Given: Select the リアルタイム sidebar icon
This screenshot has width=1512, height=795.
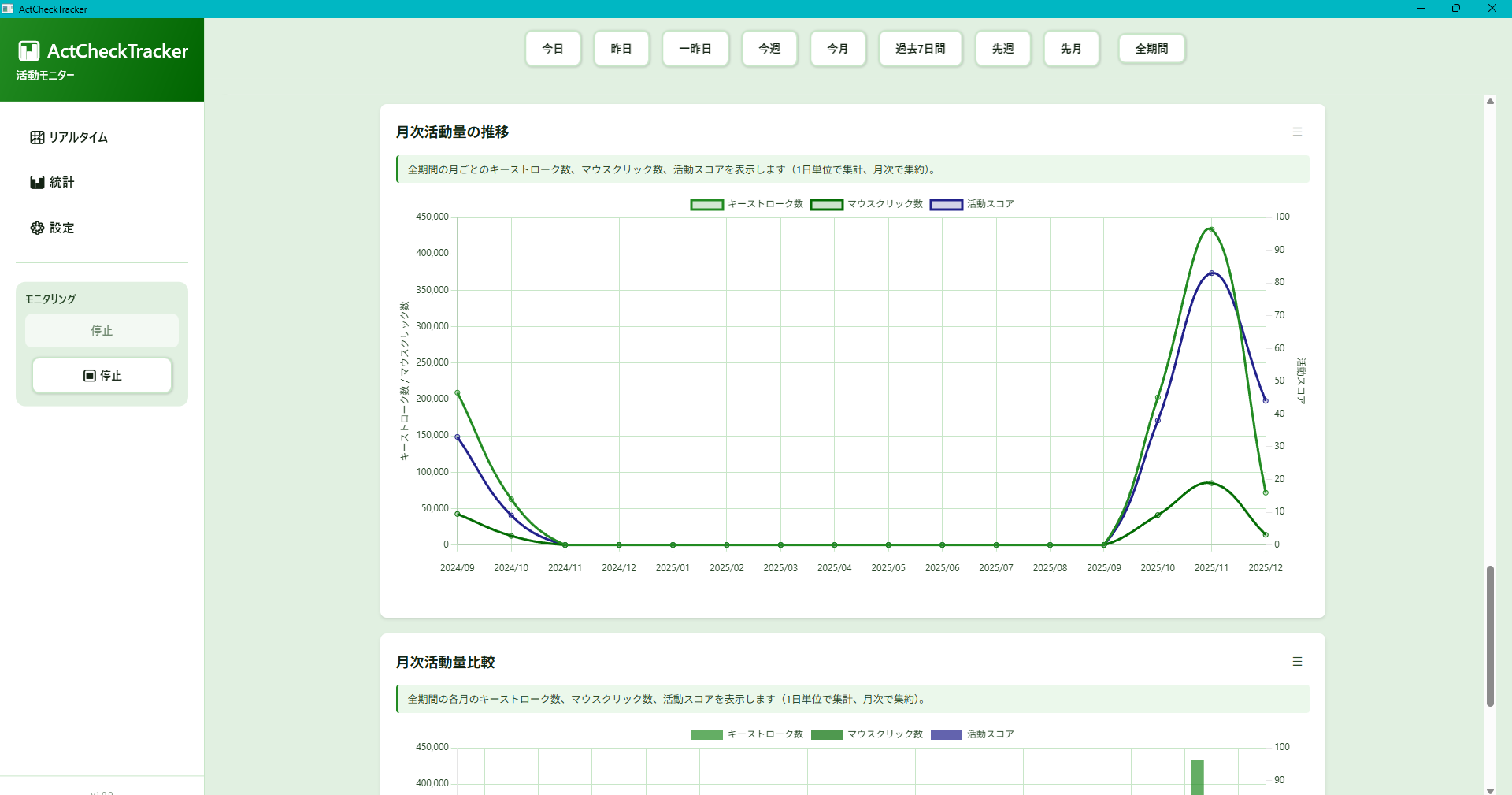Looking at the screenshot, I should (x=36, y=136).
